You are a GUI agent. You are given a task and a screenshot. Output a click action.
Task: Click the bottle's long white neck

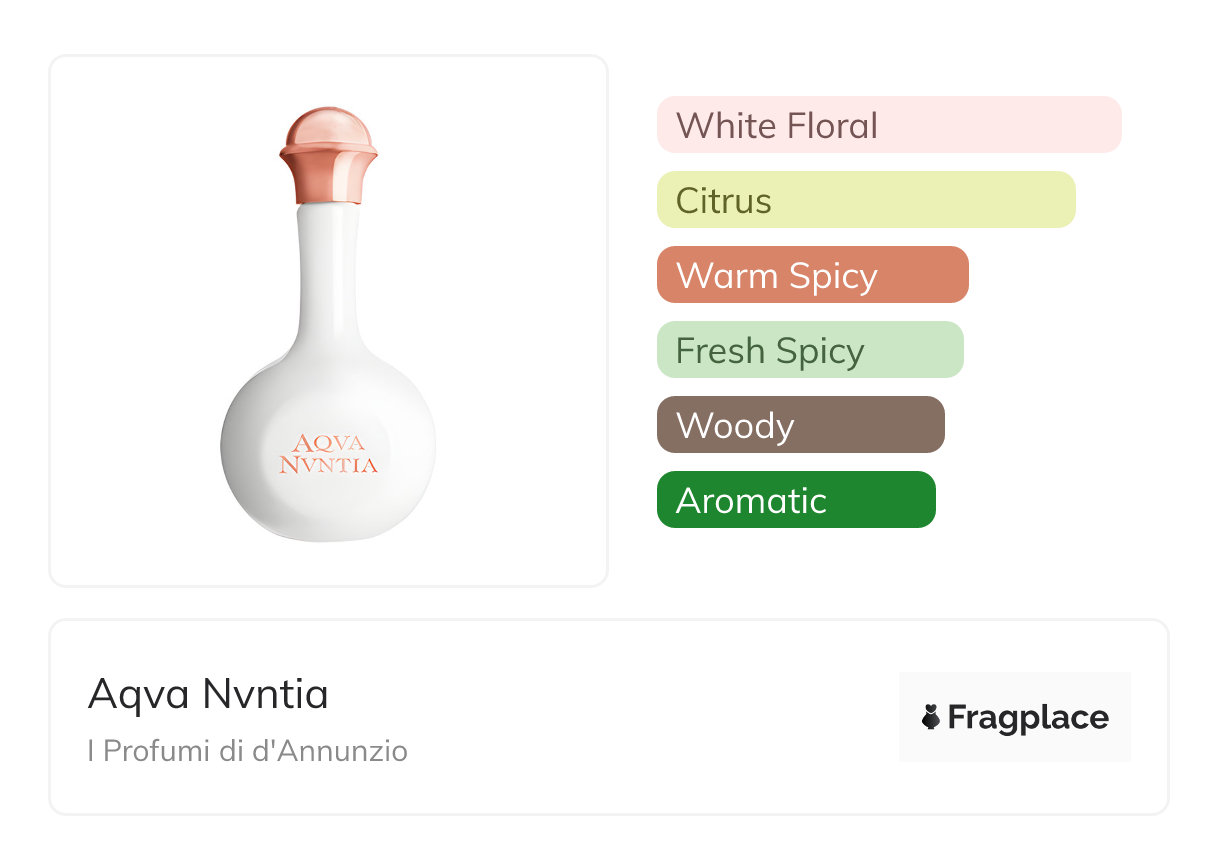point(328,270)
